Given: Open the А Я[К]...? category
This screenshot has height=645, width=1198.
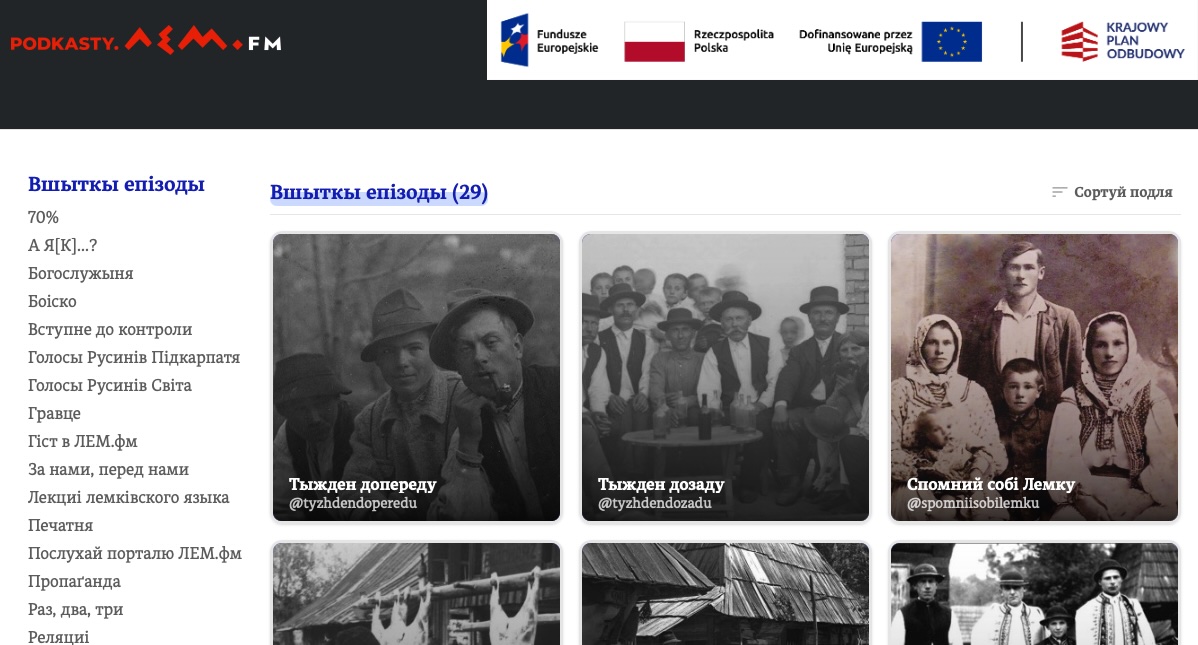Looking at the screenshot, I should coord(63,245).
